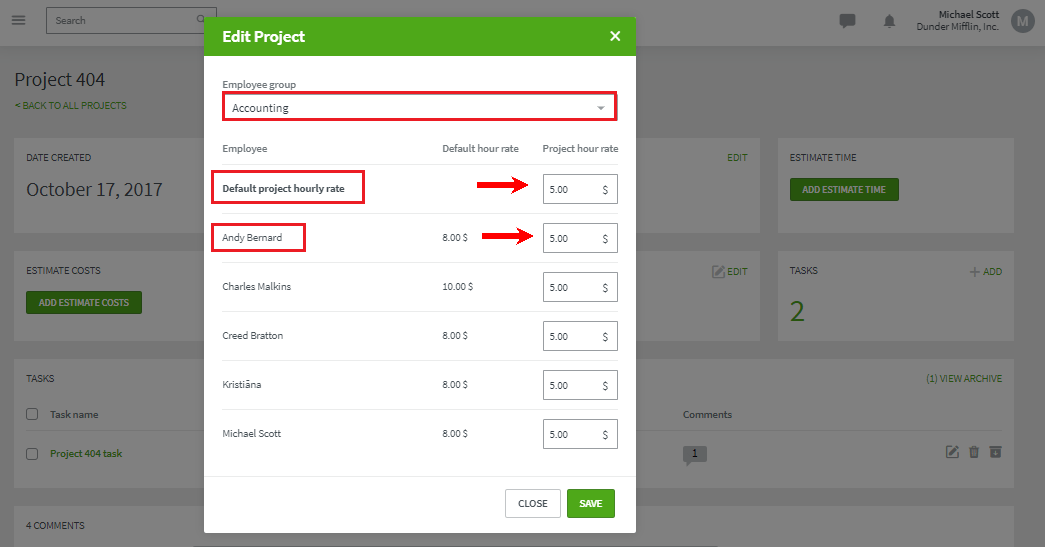Toggle the Task name select-all checkbox

[32, 414]
